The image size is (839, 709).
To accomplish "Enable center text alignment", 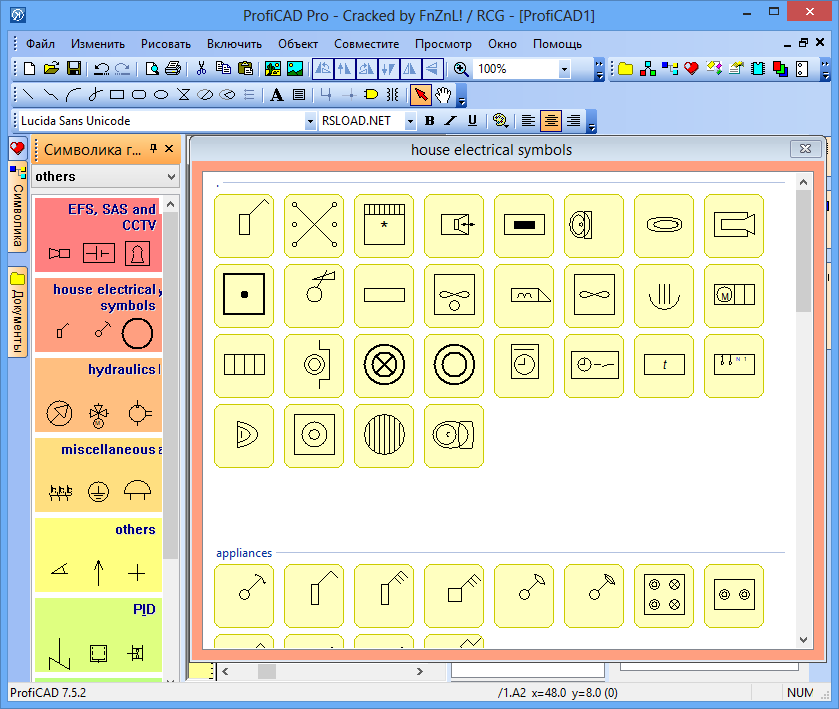I will [x=551, y=121].
